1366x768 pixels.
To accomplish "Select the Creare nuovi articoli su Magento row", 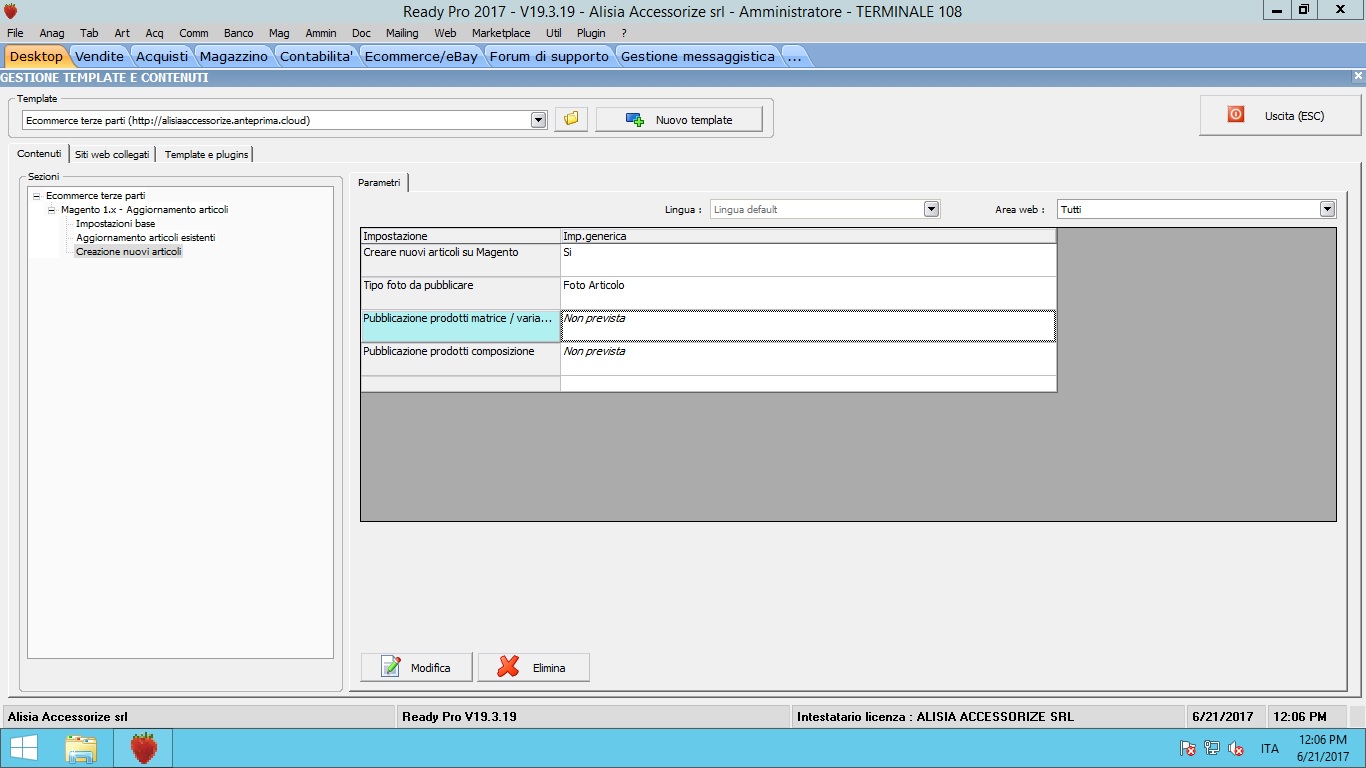I will (x=708, y=260).
